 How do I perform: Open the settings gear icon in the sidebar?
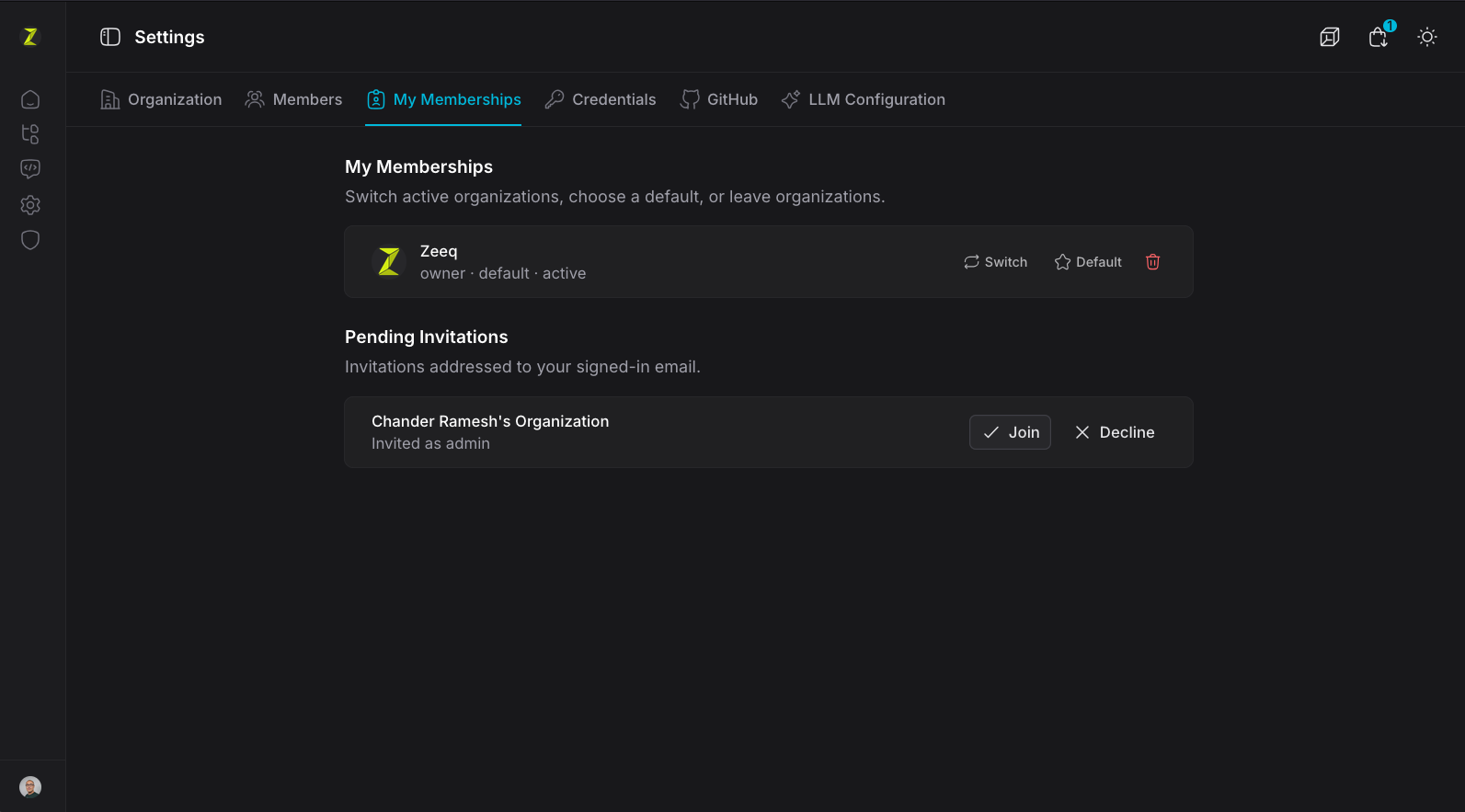pos(30,205)
